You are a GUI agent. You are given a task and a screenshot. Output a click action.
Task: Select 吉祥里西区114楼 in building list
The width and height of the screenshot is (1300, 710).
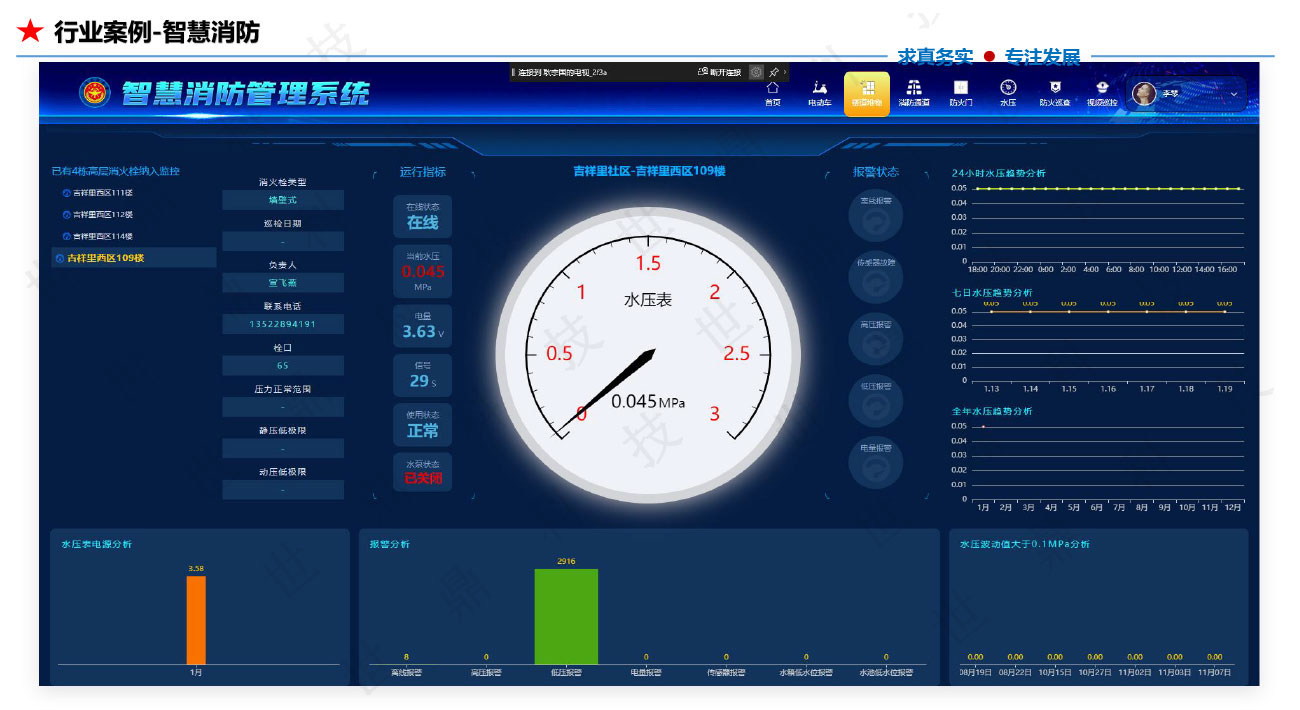97,236
